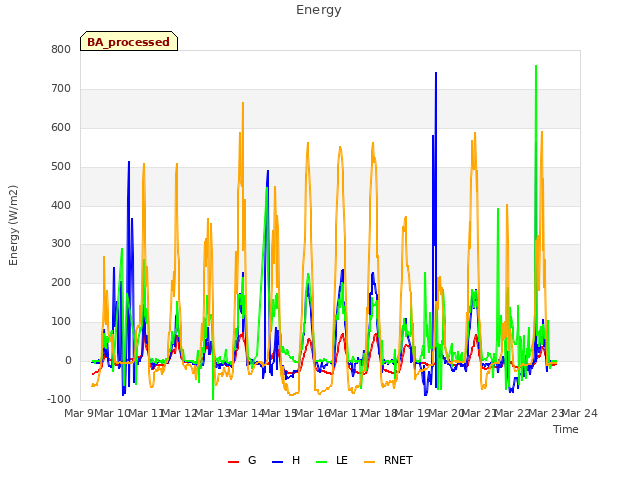Toggle the H series legend entry
The height and width of the screenshot is (480, 640).
coord(286,460)
